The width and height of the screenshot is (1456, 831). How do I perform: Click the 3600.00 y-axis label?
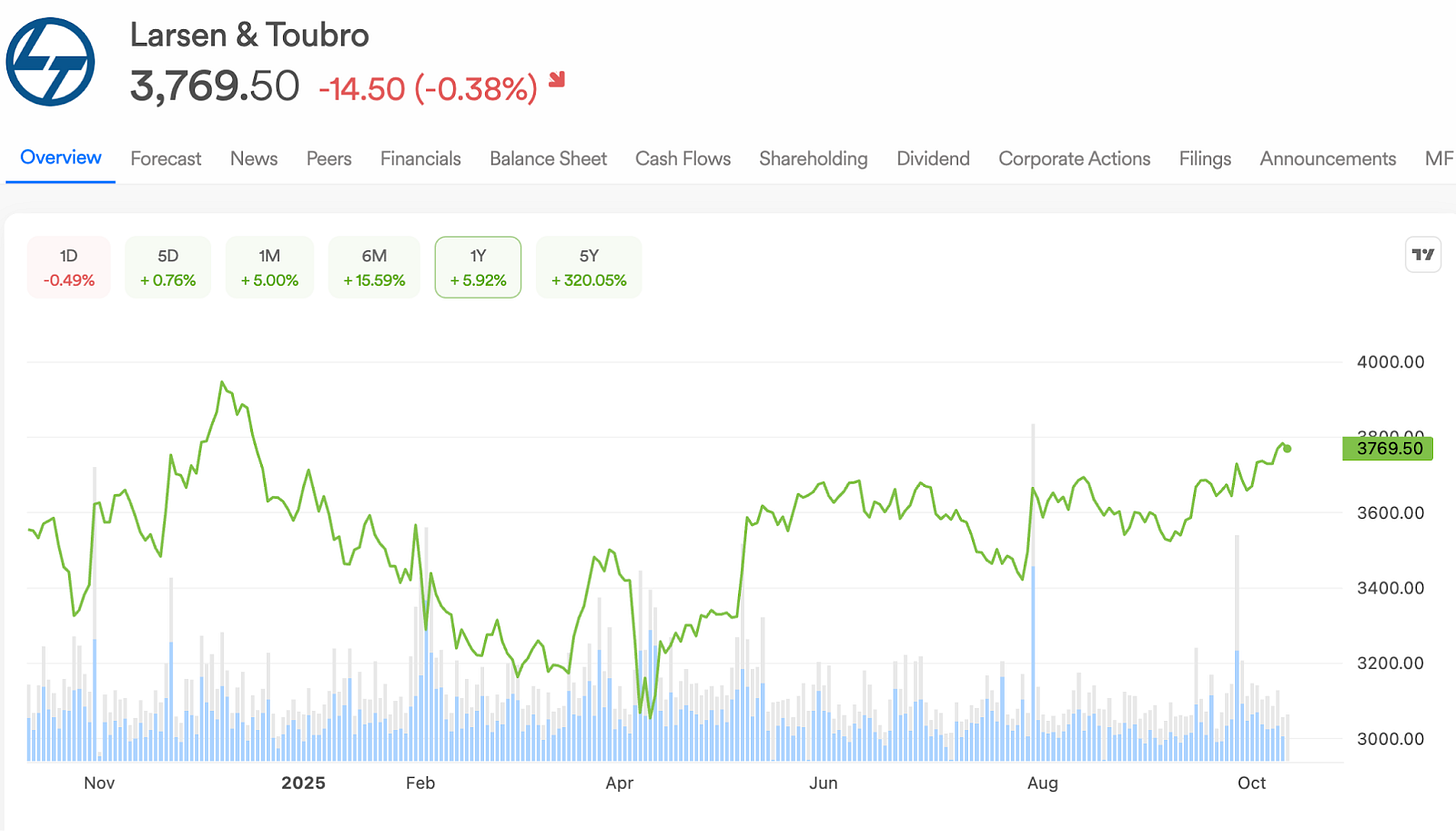pyautogui.click(x=1389, y=513)
